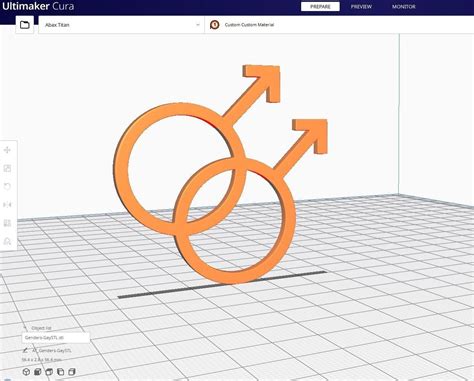Click the job name next to the pencil
The image size is (474, 381).
point(52,351)
